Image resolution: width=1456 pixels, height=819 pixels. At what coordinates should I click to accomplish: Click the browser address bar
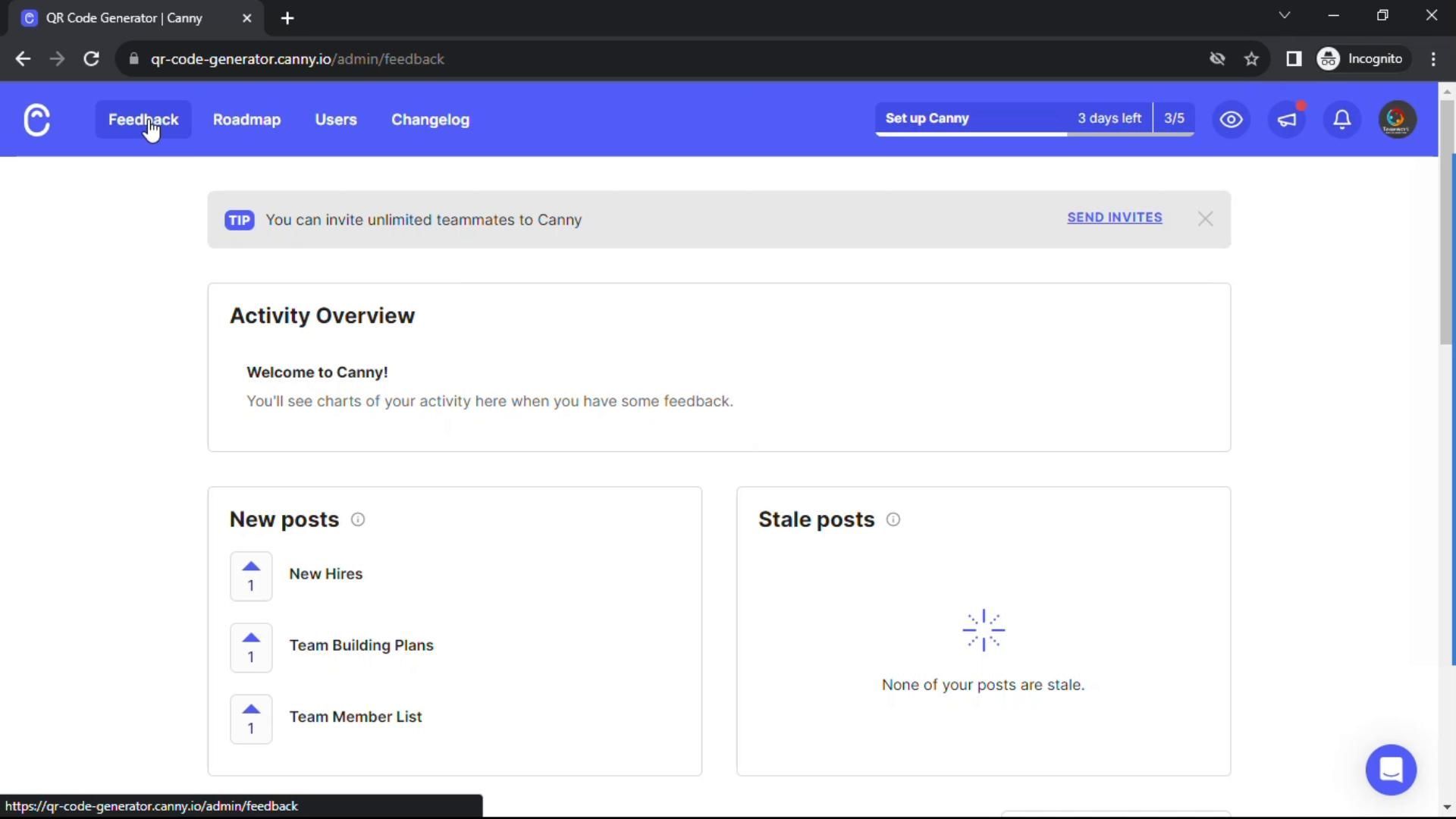[607, 59]
